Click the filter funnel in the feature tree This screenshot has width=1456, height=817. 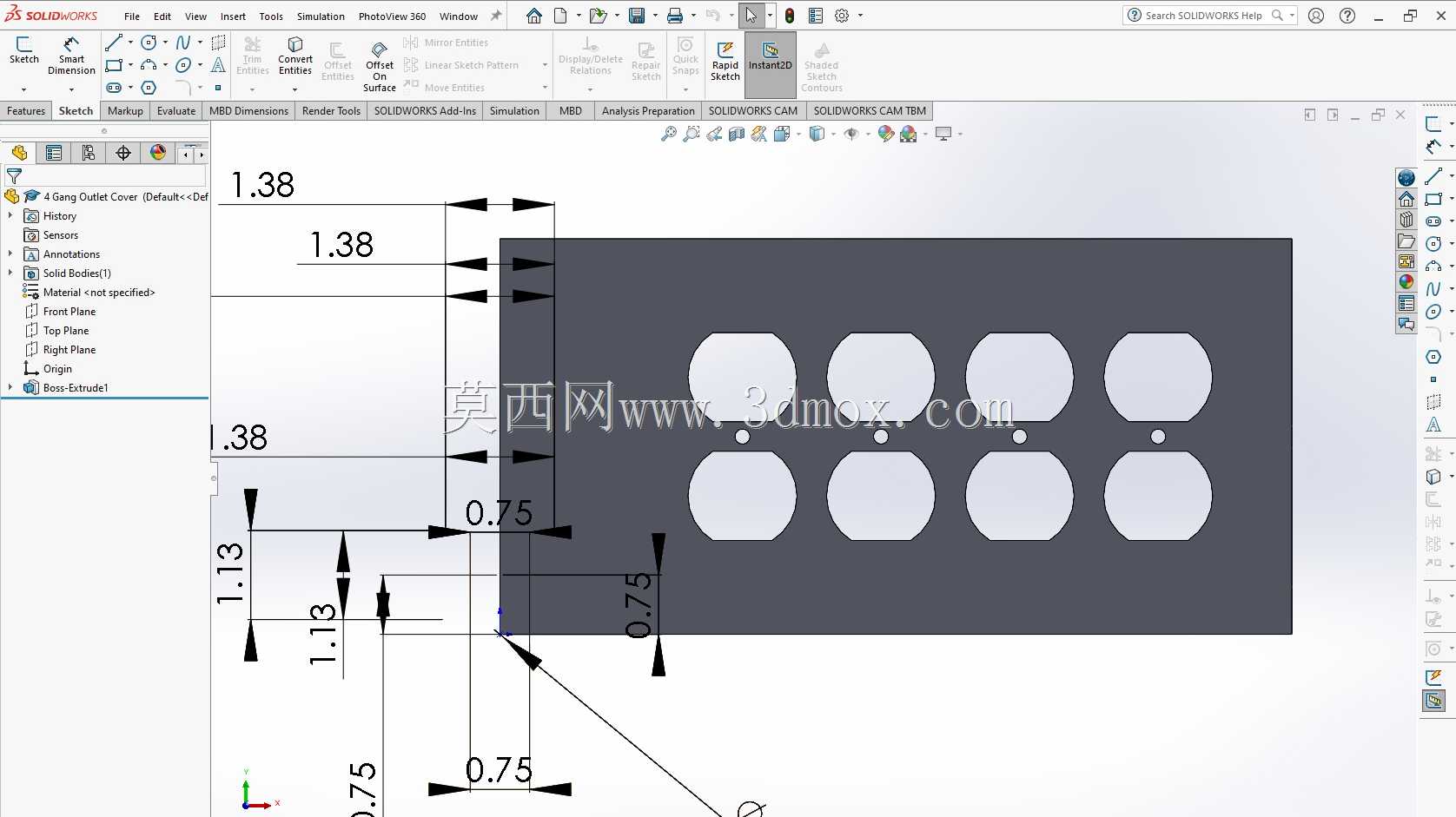(x=14, y=175)
